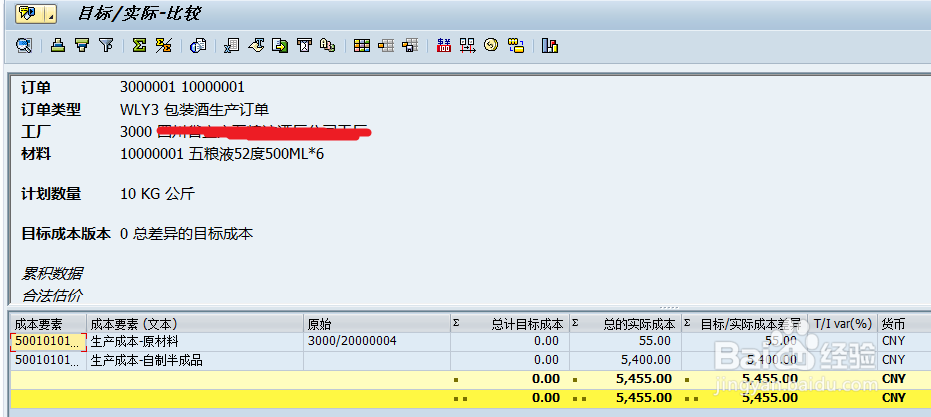Screen dimensions: 931x417
Task: Click the 累积数据 italic label
Action: pyautogui.click(x=52, y=274)
